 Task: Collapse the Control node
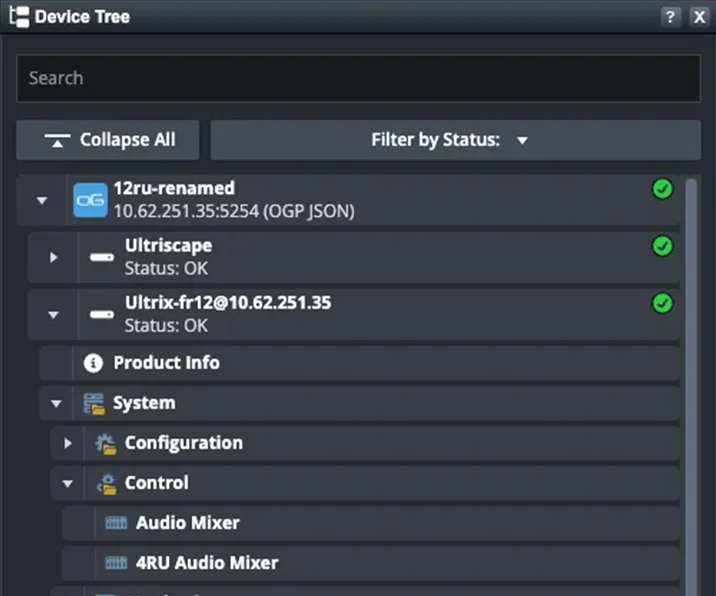click(x=68, y=483)
